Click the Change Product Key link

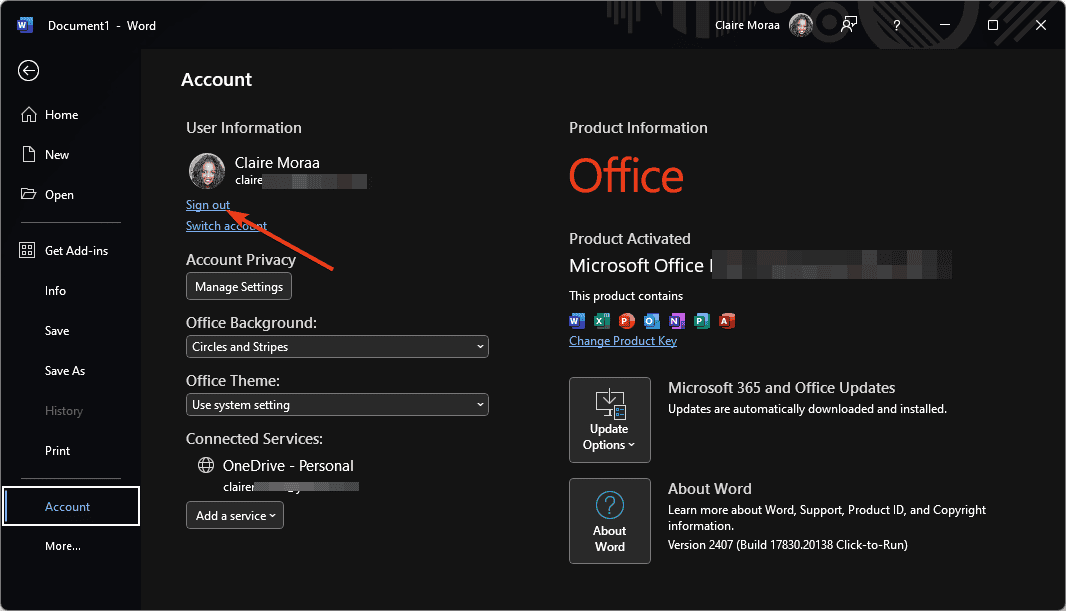point(623,341)
